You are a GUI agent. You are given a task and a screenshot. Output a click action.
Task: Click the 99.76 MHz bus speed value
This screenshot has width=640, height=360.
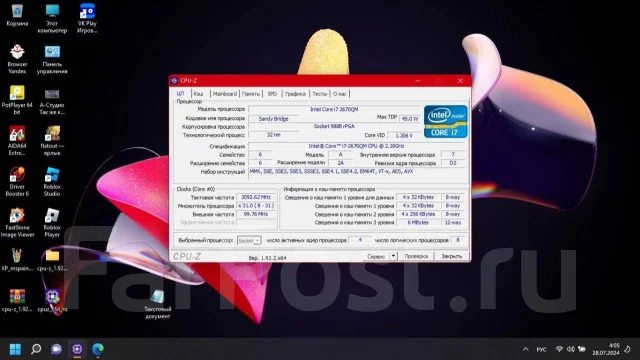(256, 214)
